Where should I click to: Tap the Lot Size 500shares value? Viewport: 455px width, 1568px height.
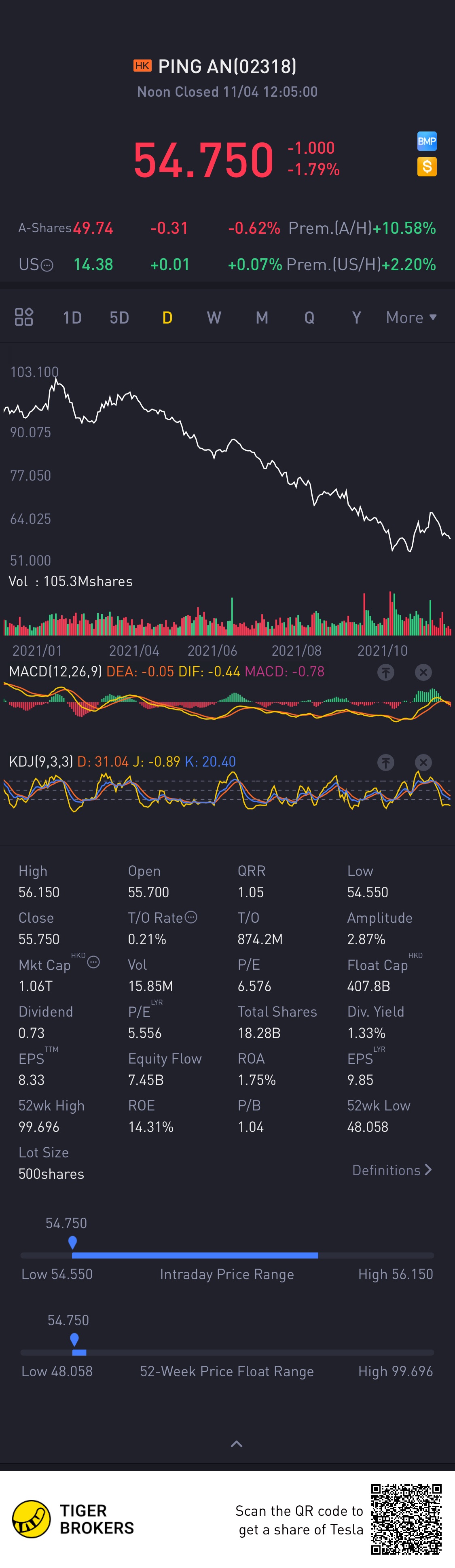pyautogui.click(x=51, y=1174)
